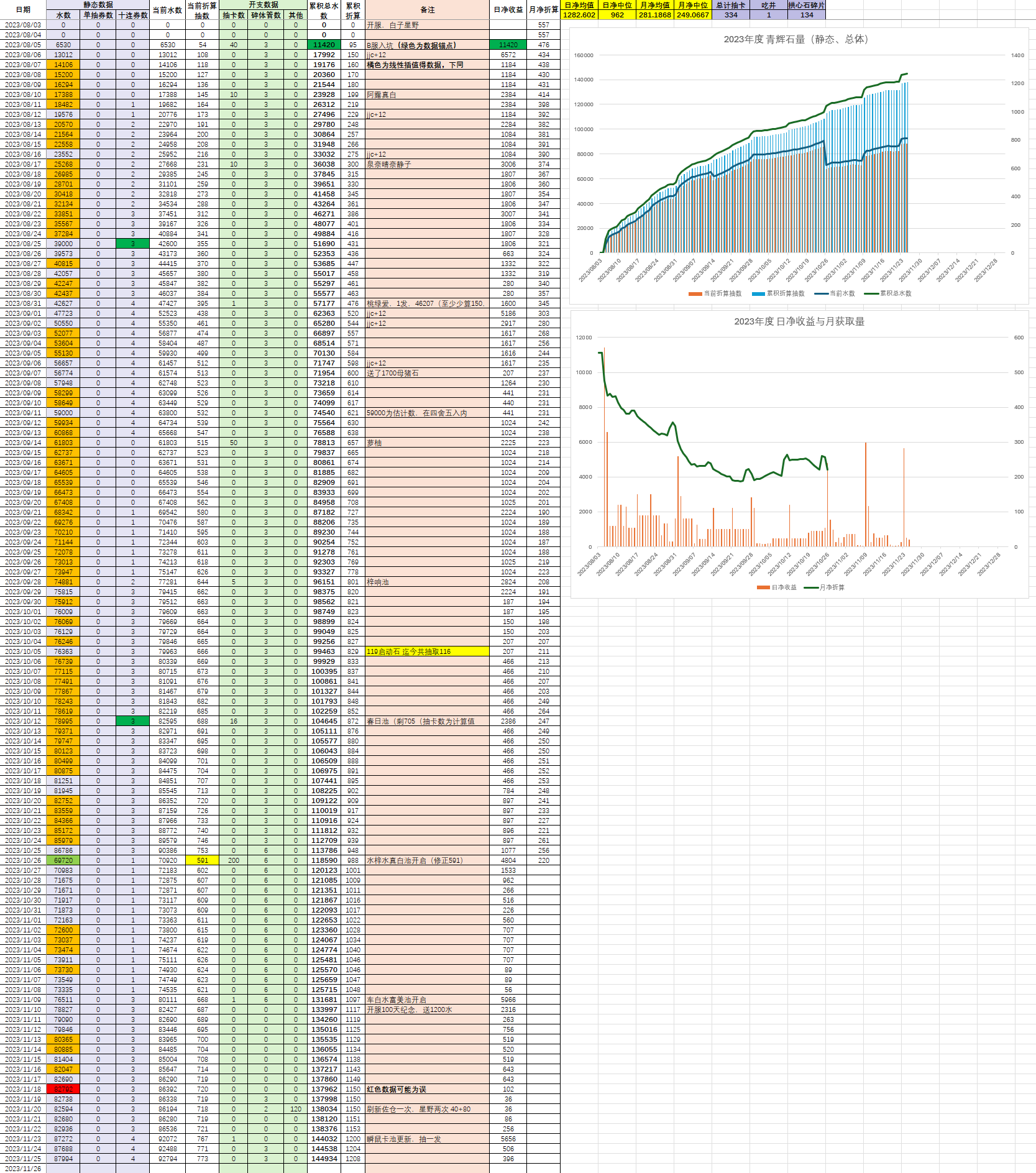Select the date cell 2023/11/26
The width and height of the screenshot is (1036, 1173).
click(23, 1169)
